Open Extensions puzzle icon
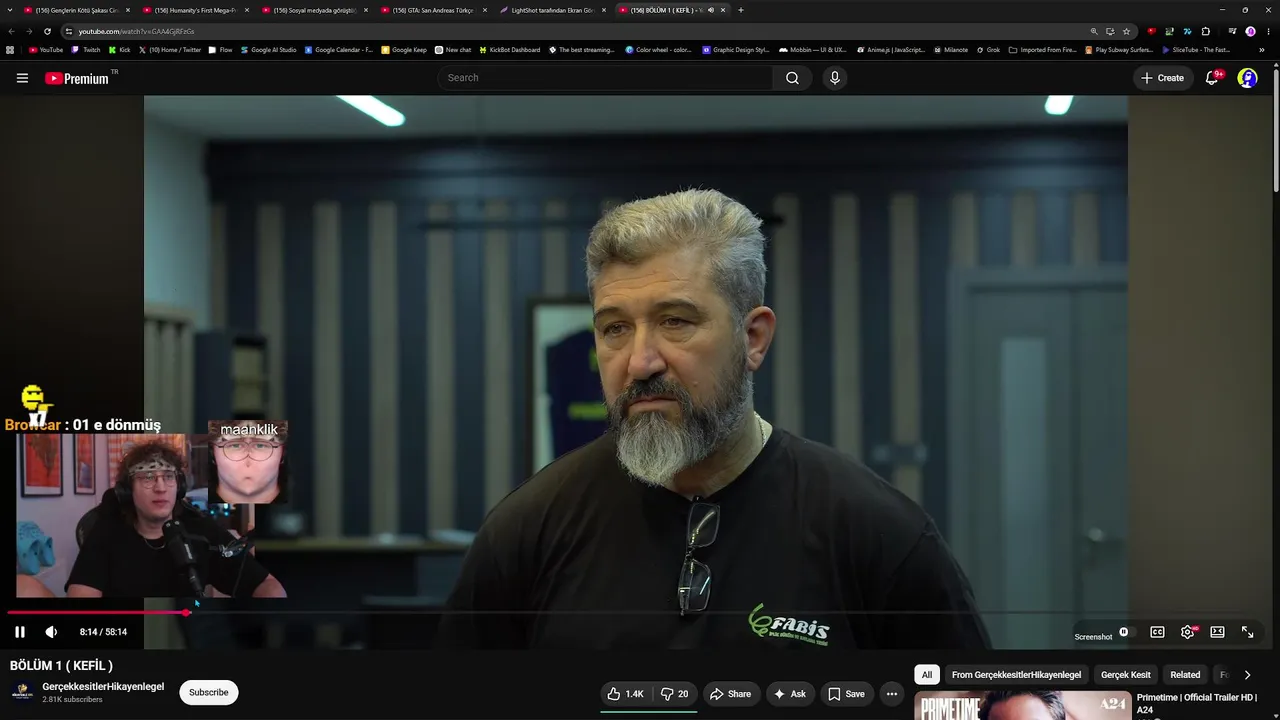This screenshot has height=720, width=1280. (1206, 31)
